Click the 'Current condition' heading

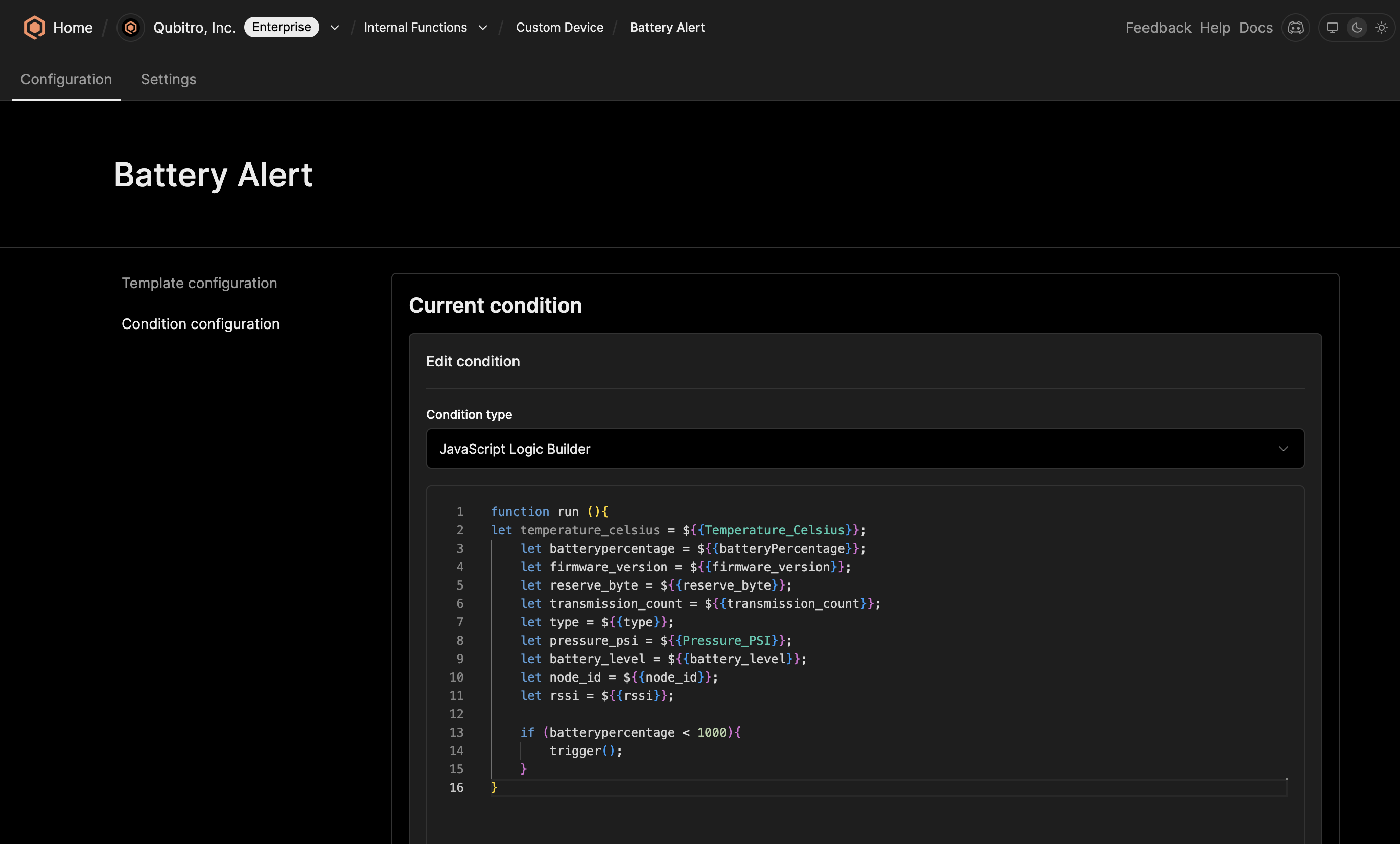[496, 306]
